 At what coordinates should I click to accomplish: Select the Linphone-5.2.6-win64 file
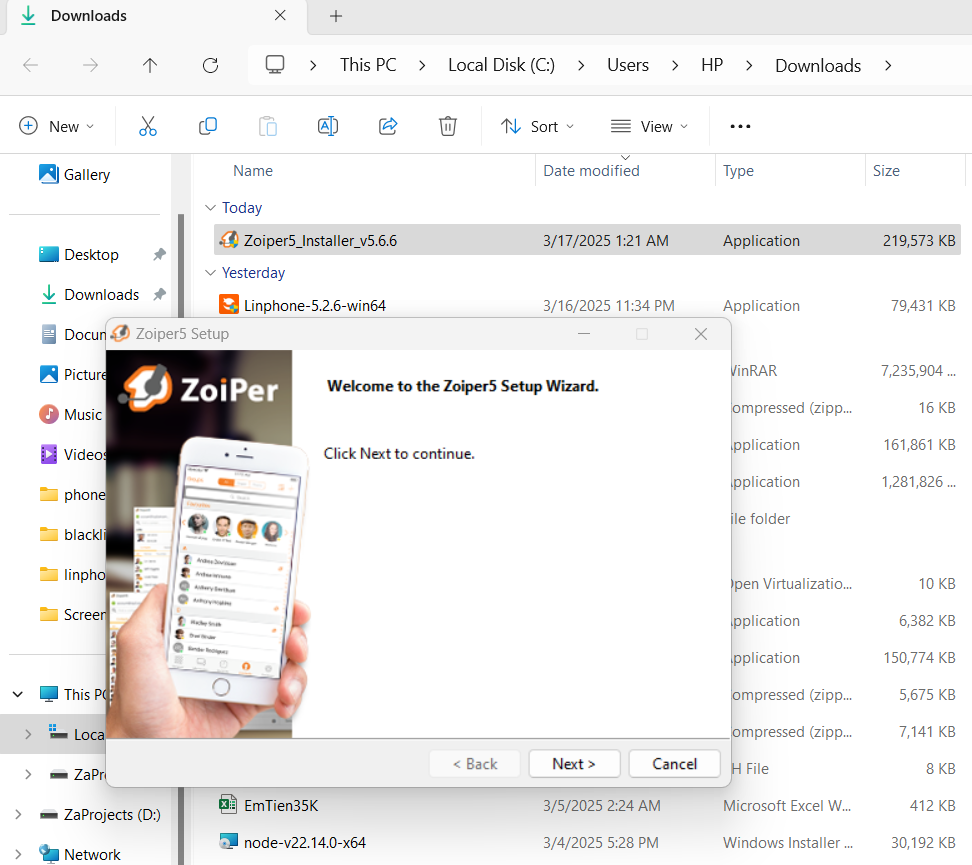point(315,306)
